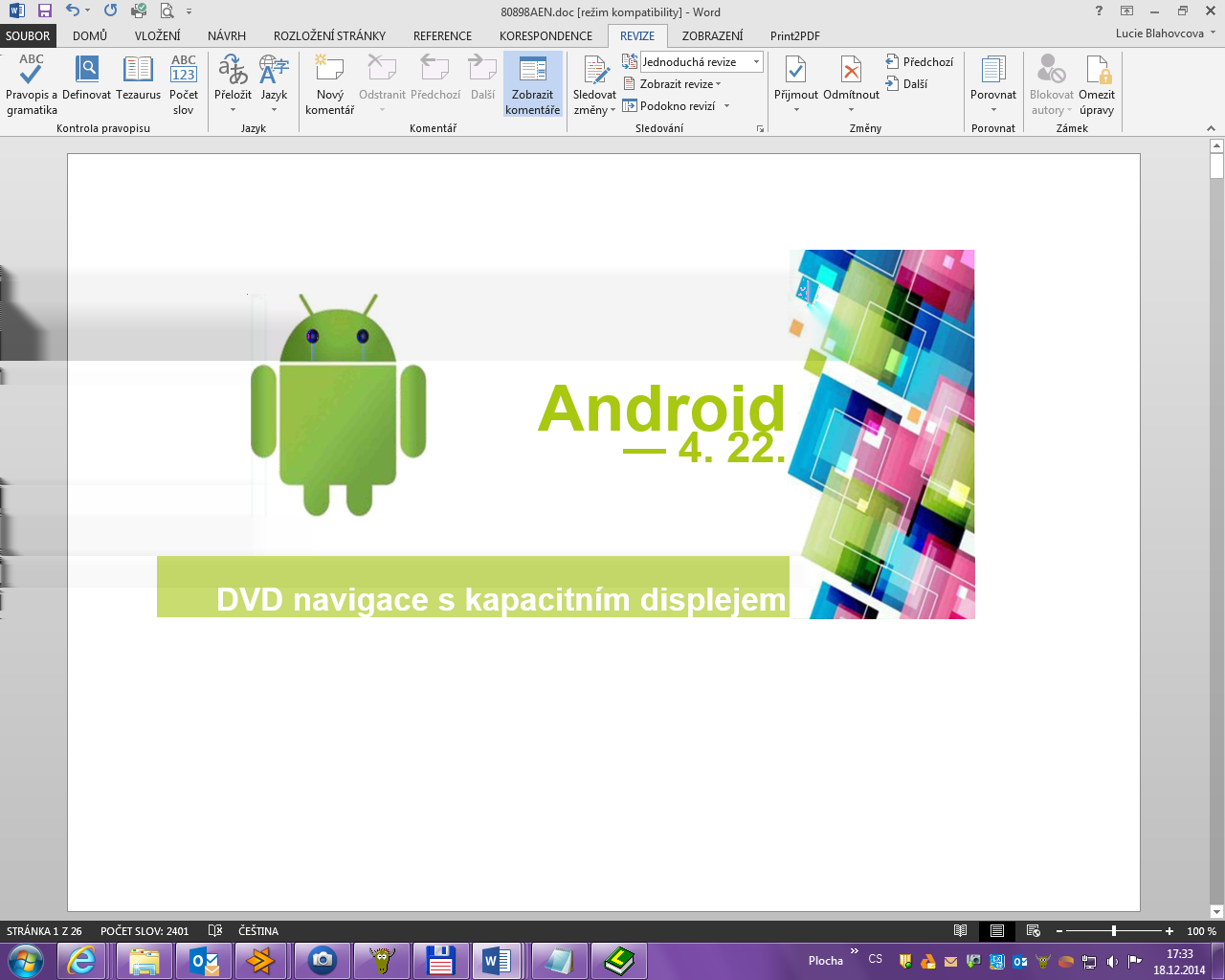The image size is (1225, 980).
Task: Open Outlook from the taskbar
Action: 204,961
